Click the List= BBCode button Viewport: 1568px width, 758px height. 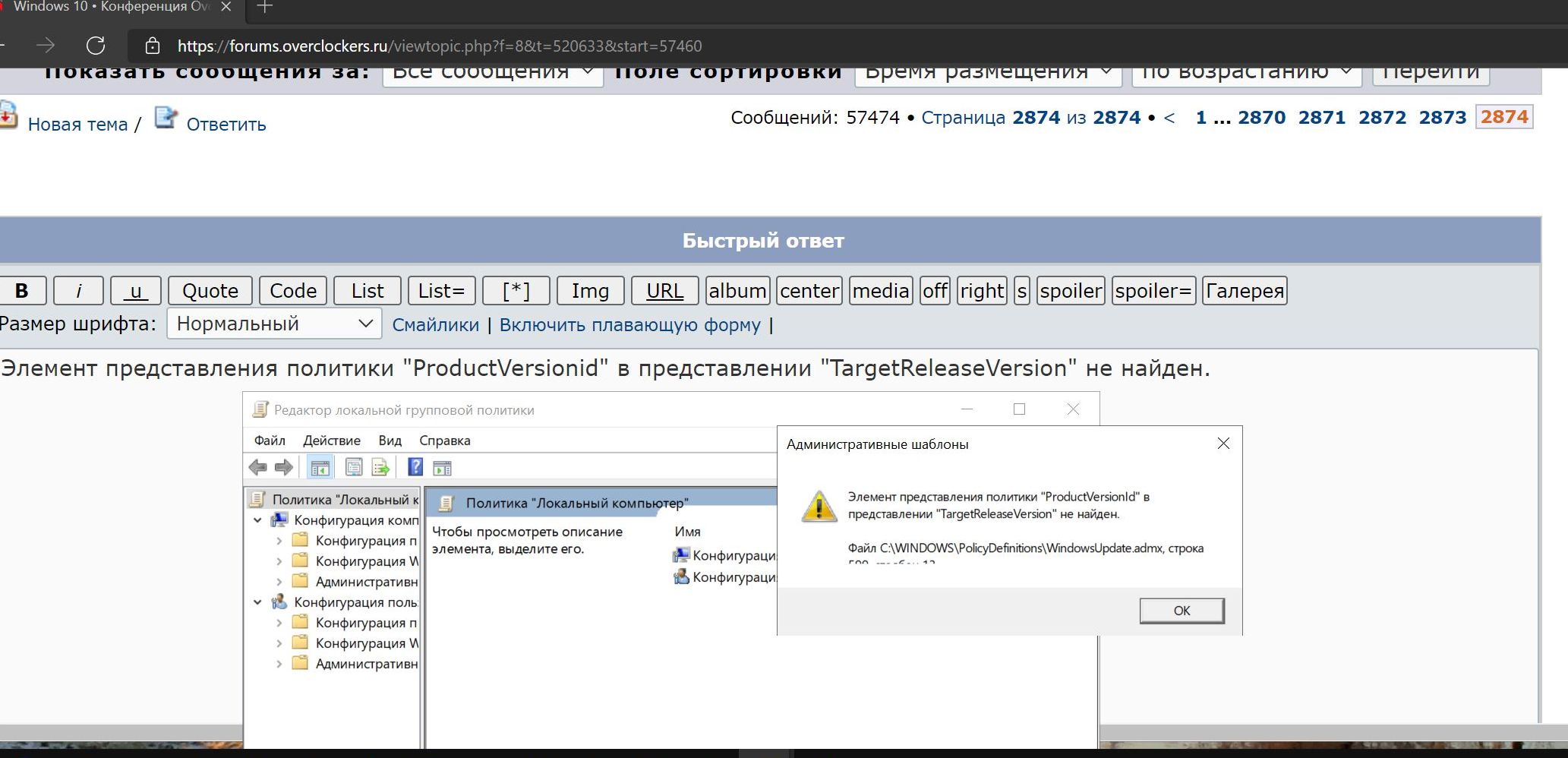click(x=441, y=291)
